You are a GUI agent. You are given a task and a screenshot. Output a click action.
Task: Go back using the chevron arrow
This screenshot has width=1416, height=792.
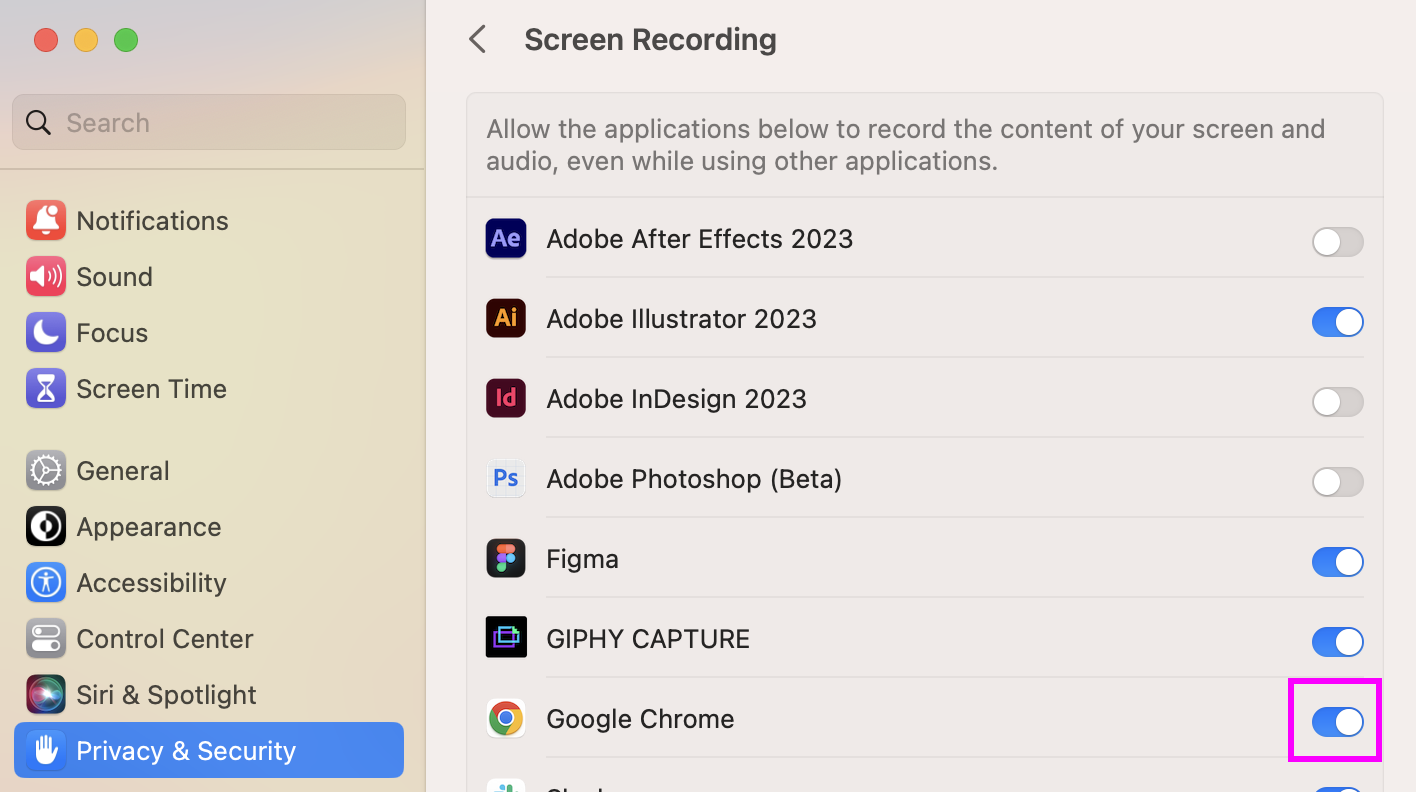click(x=478, y=40)
